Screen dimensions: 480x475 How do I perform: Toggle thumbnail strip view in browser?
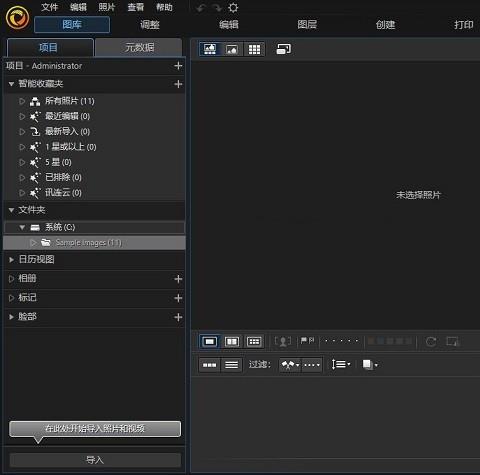pyautogui.click(x=210, y=365)
